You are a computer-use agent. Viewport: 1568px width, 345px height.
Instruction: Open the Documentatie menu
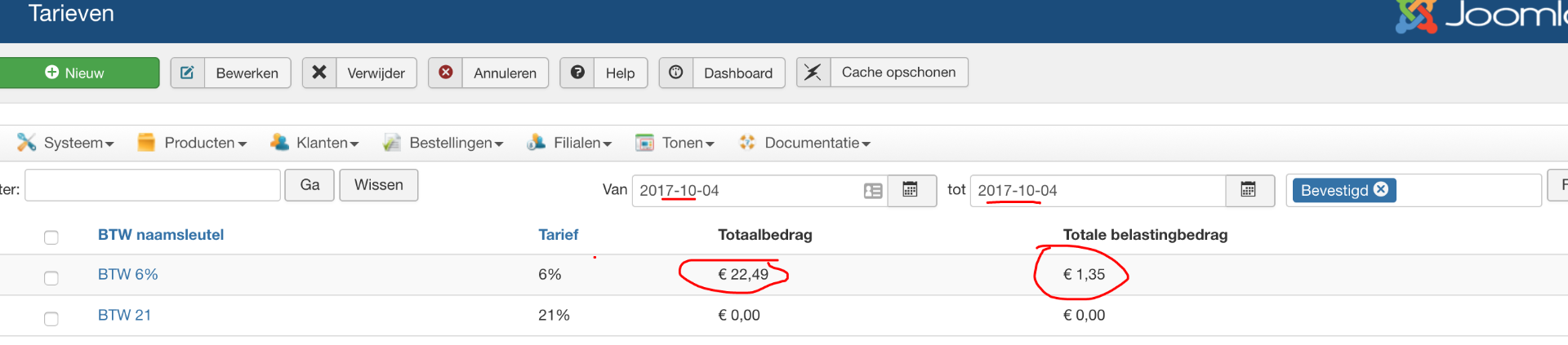tap(805, 143)
